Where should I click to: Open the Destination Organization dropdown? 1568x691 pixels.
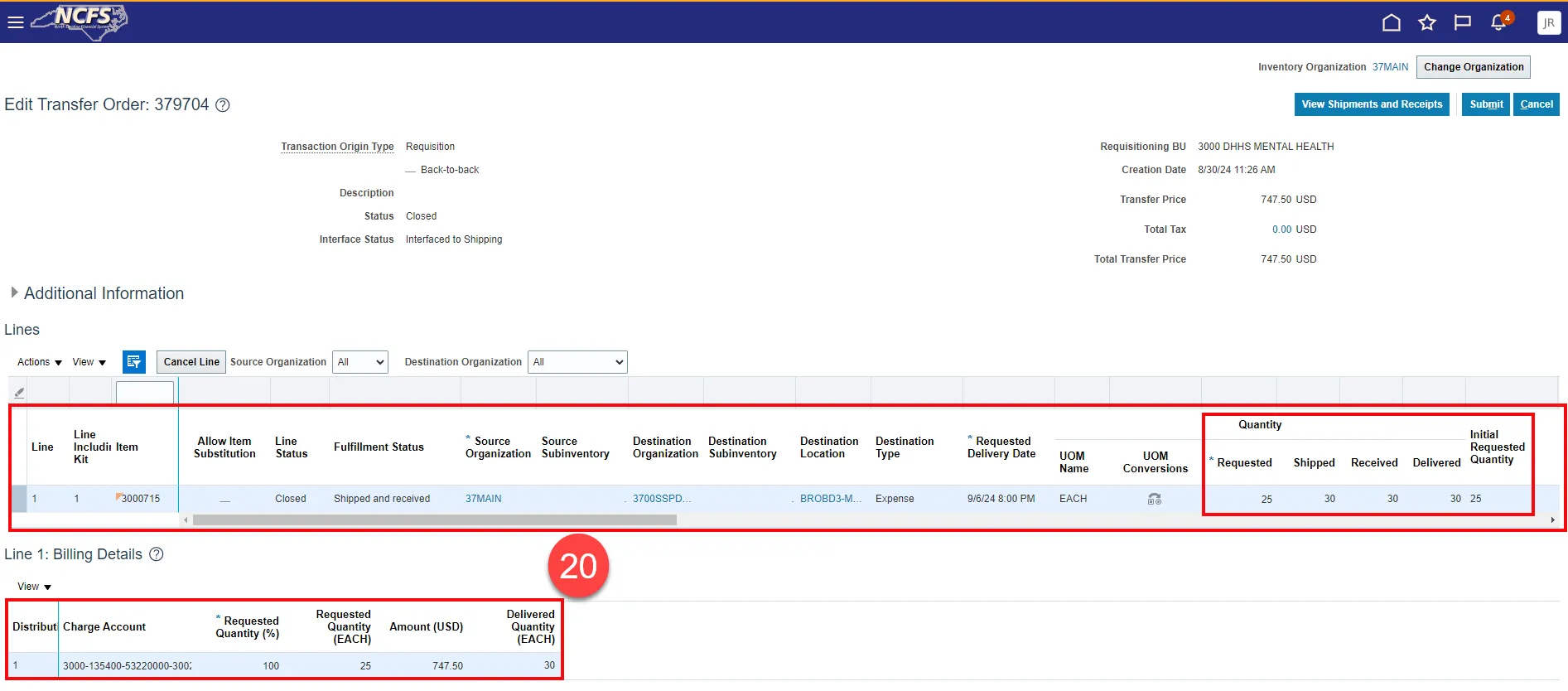[577, 362]
